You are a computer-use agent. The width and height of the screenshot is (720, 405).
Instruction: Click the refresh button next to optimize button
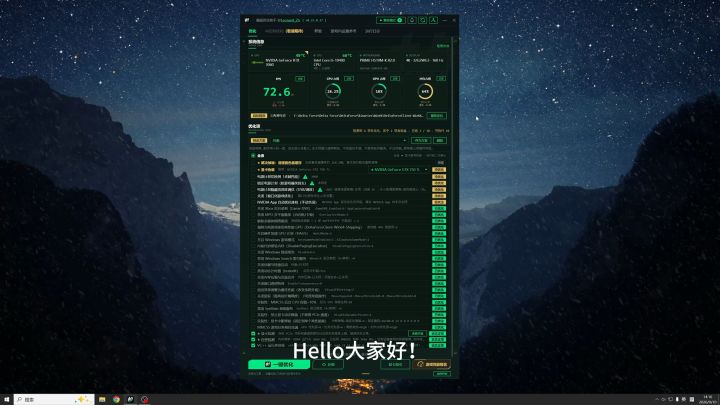[328, 364]
